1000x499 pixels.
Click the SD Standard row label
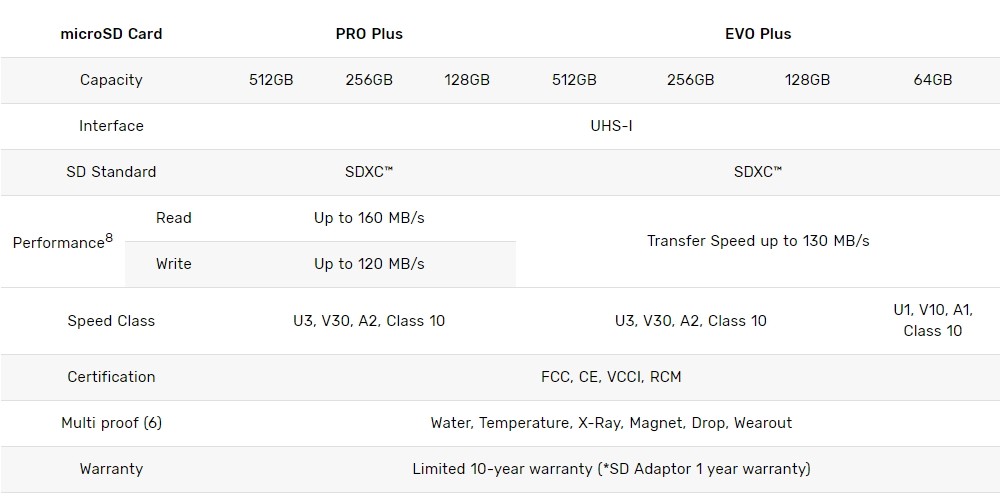coord(111,172)
